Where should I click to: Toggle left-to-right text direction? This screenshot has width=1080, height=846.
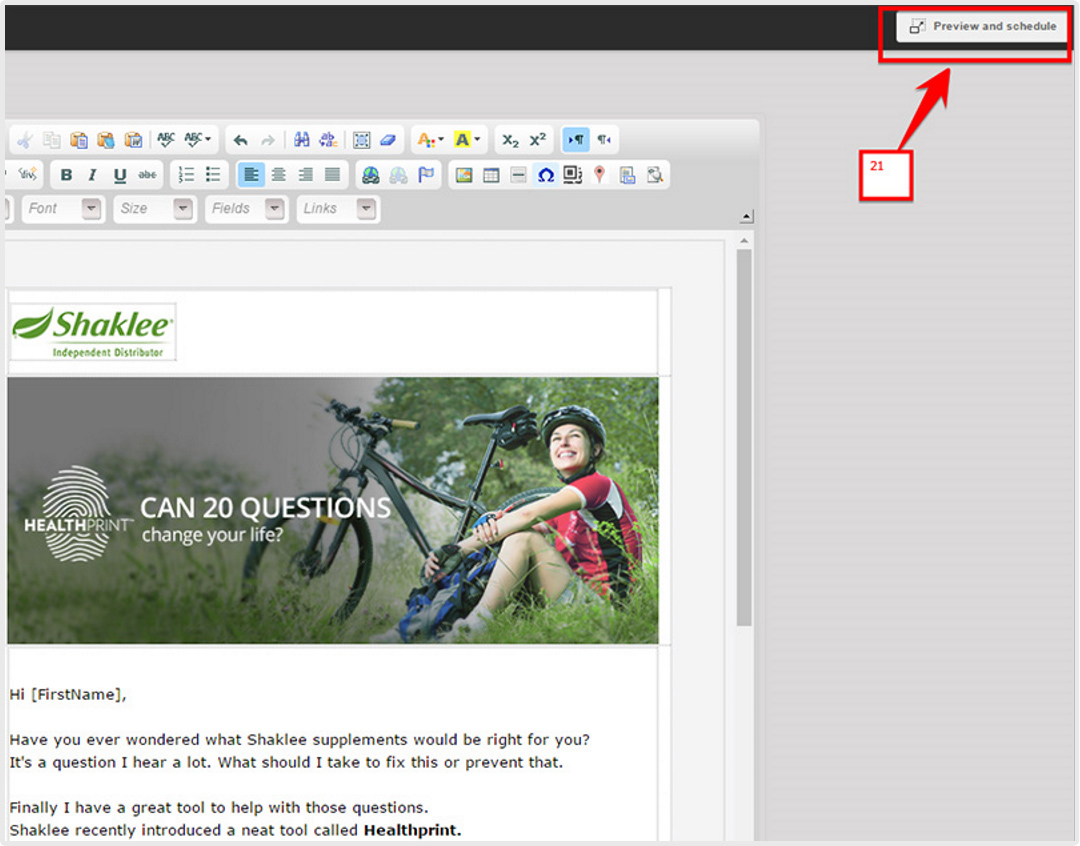[575, 140]
